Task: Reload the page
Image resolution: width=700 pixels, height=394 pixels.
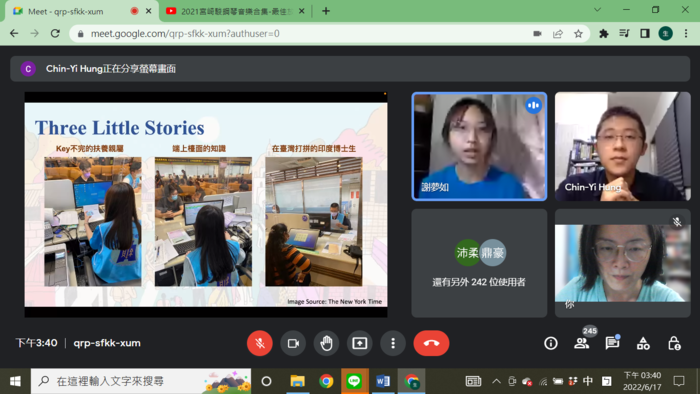Action: pos(55,33)
